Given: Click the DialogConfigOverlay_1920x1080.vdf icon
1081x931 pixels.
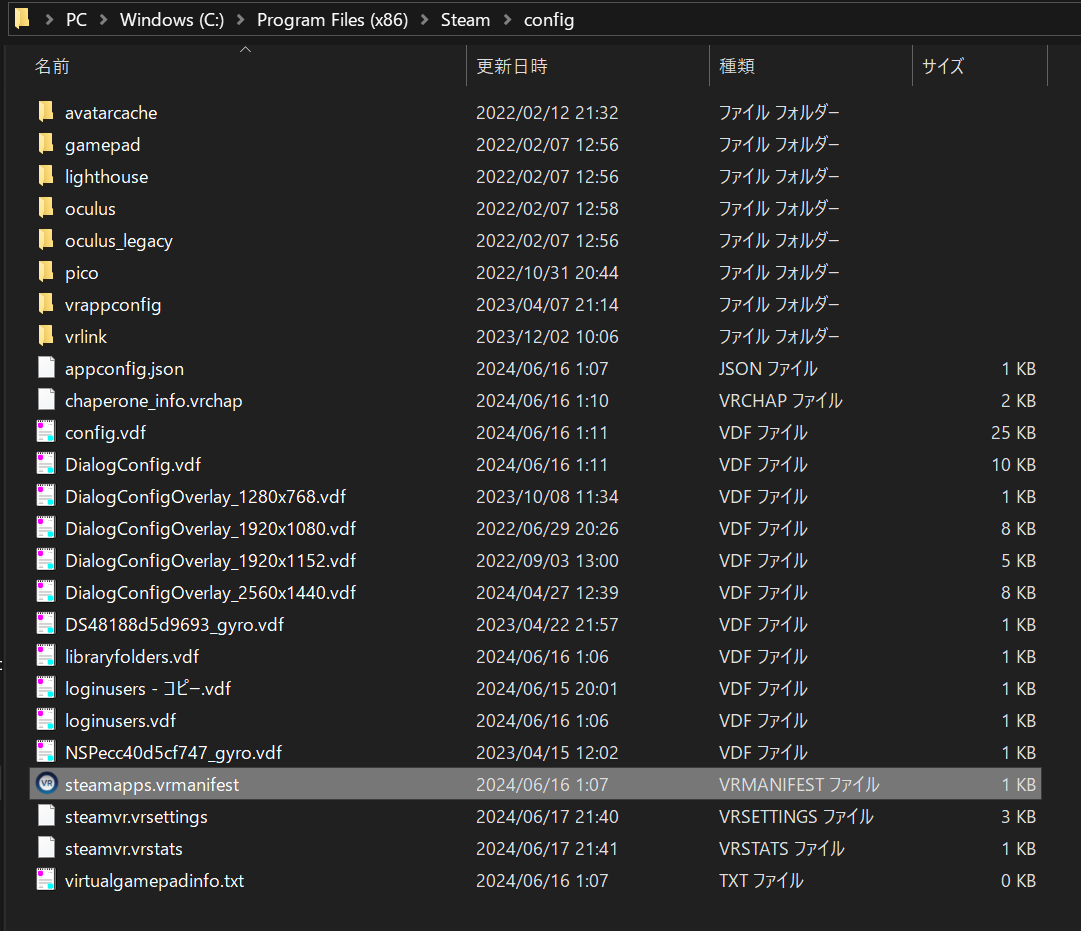Looking at the screenshot, I should pyautogui.click(x=46, y=528).
